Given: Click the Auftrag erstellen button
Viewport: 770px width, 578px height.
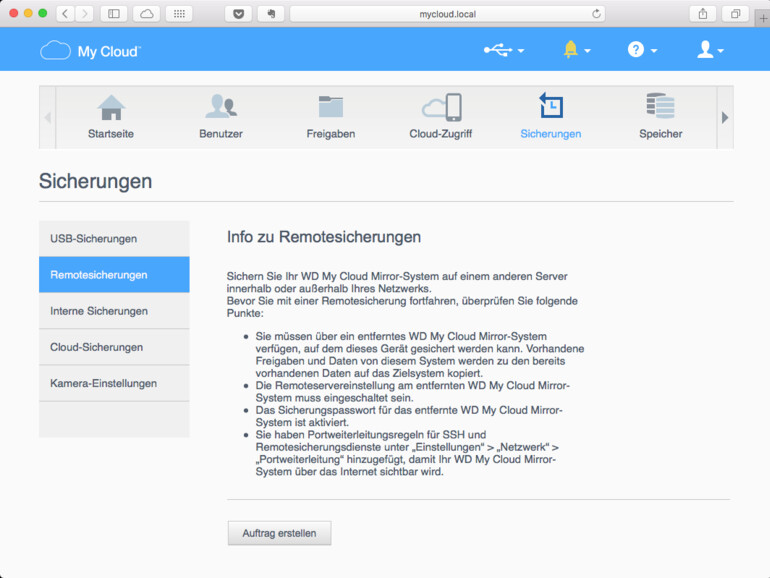Looking at the screenshot, I should 279,533.
